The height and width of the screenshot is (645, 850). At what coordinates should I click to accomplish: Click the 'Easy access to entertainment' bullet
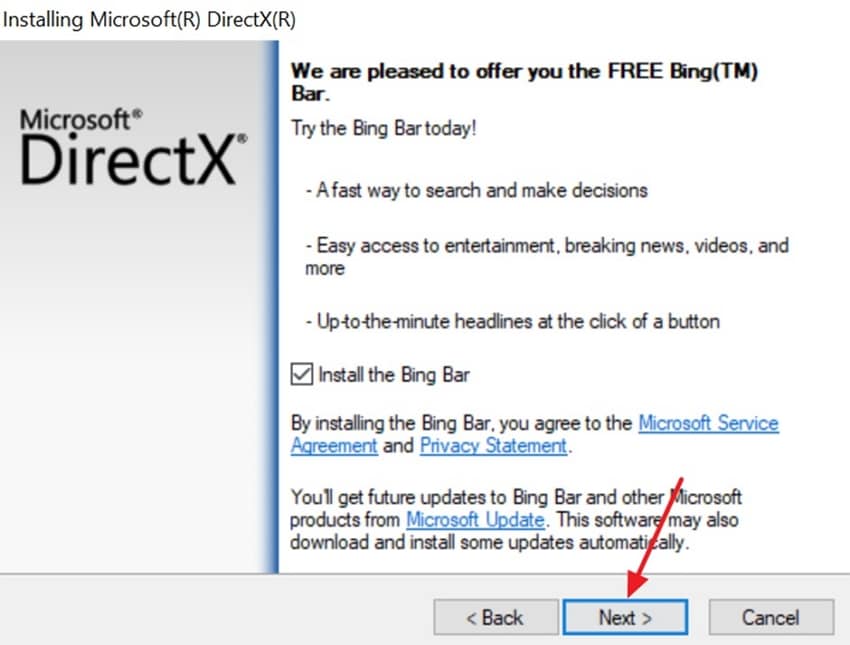pyautogui.click(x=546, y=256)
